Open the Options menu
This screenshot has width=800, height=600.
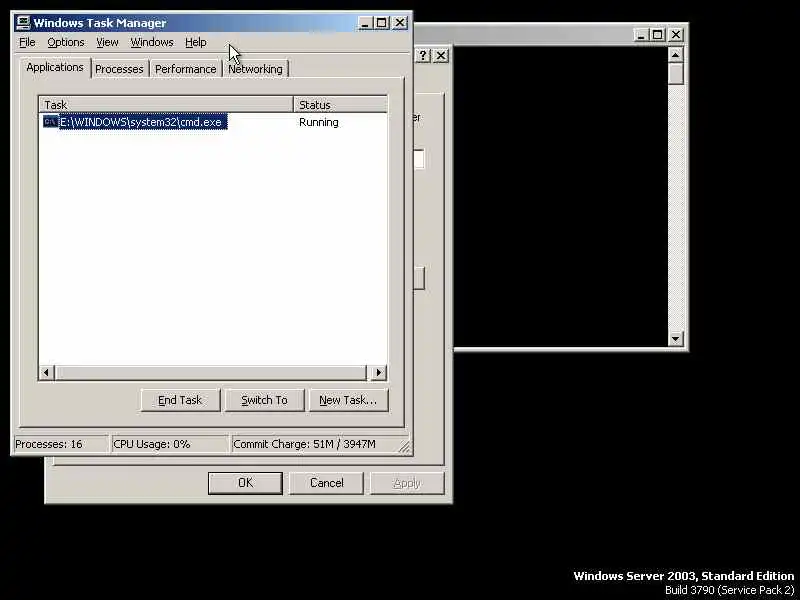point(66,42)
